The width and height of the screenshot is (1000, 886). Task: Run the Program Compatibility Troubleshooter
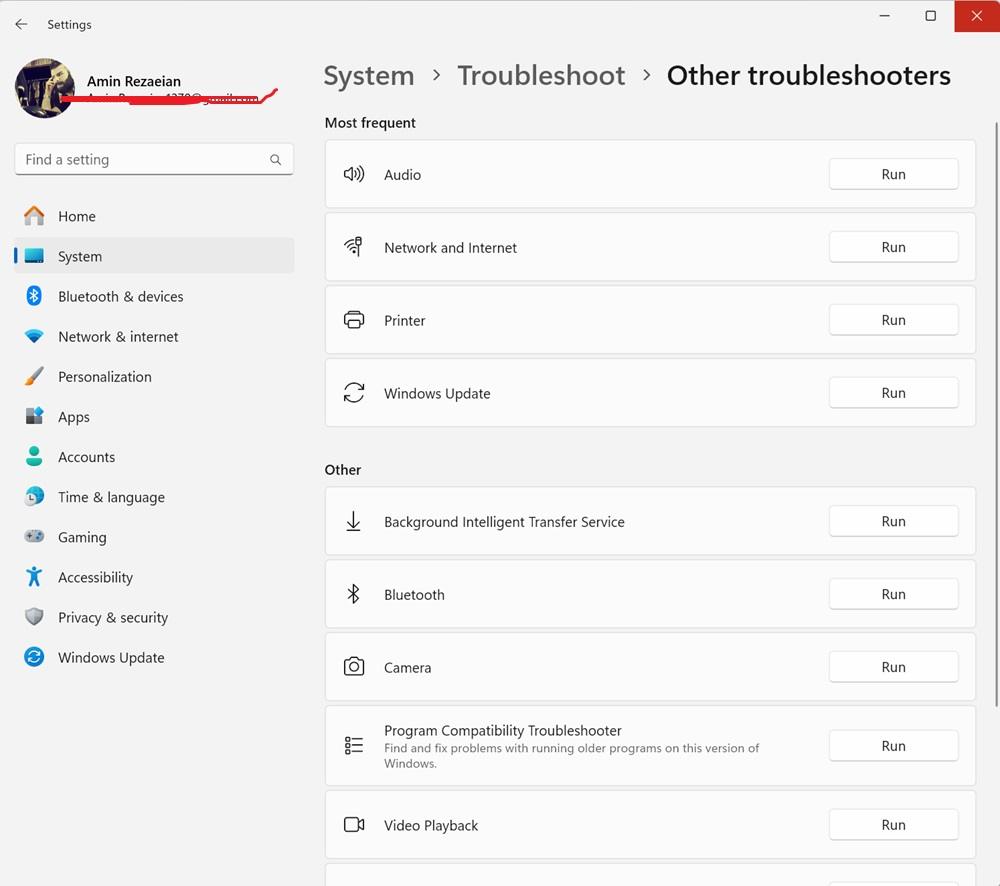893,746
